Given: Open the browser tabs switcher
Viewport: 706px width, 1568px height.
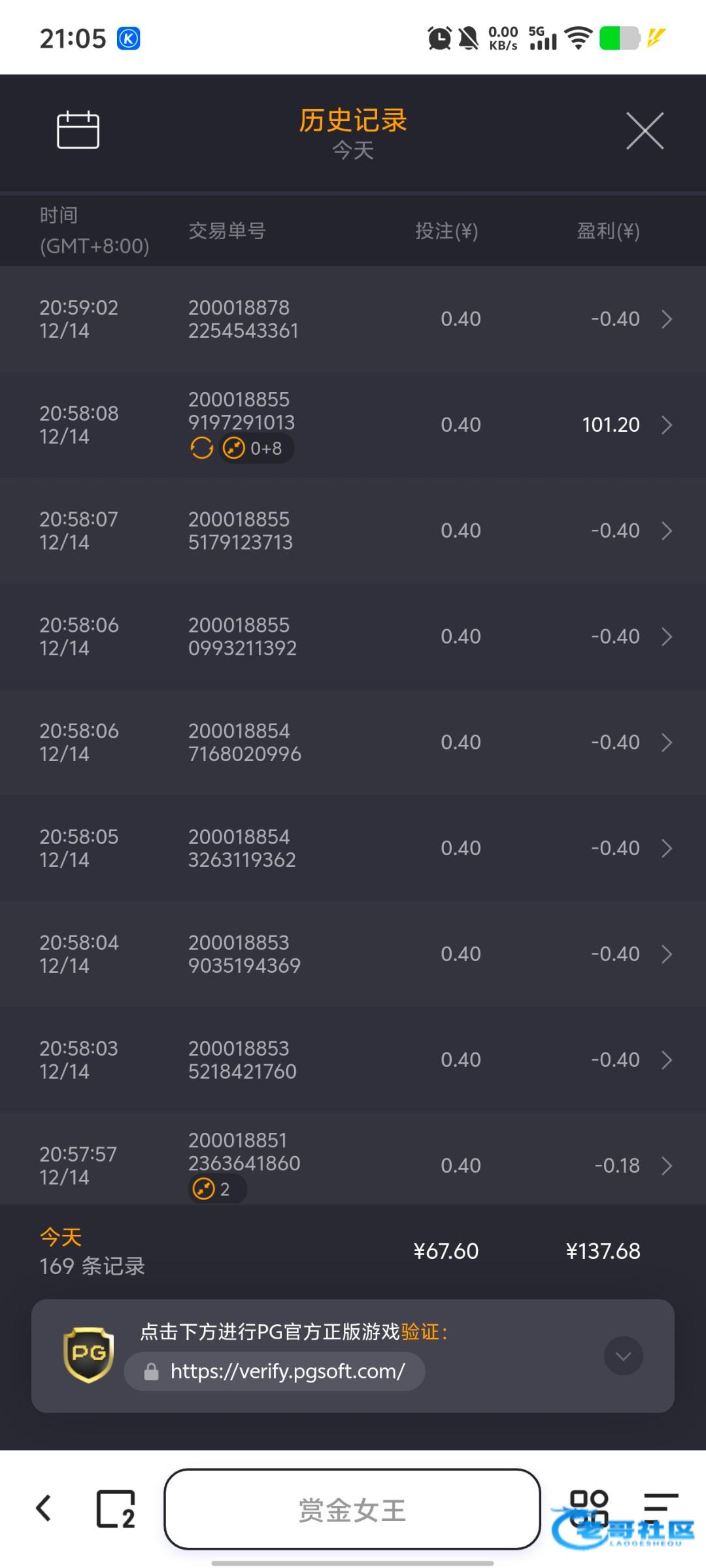Looking at the screenshot, I should (116, 1509).
